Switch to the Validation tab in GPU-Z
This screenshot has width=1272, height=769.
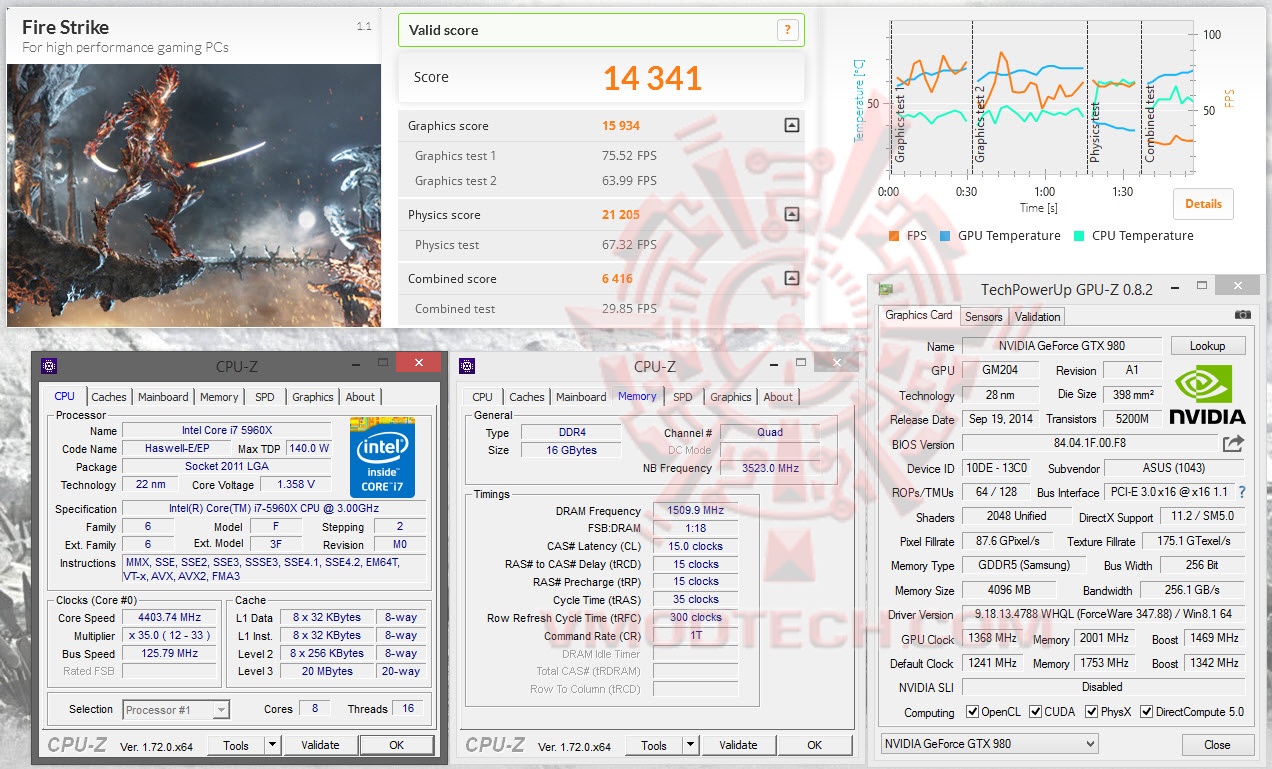1037,317
